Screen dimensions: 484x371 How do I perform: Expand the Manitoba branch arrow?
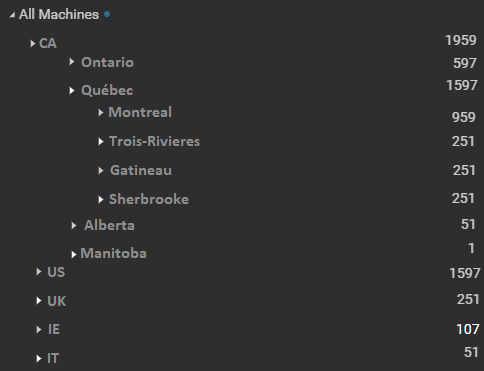point(74,255)
